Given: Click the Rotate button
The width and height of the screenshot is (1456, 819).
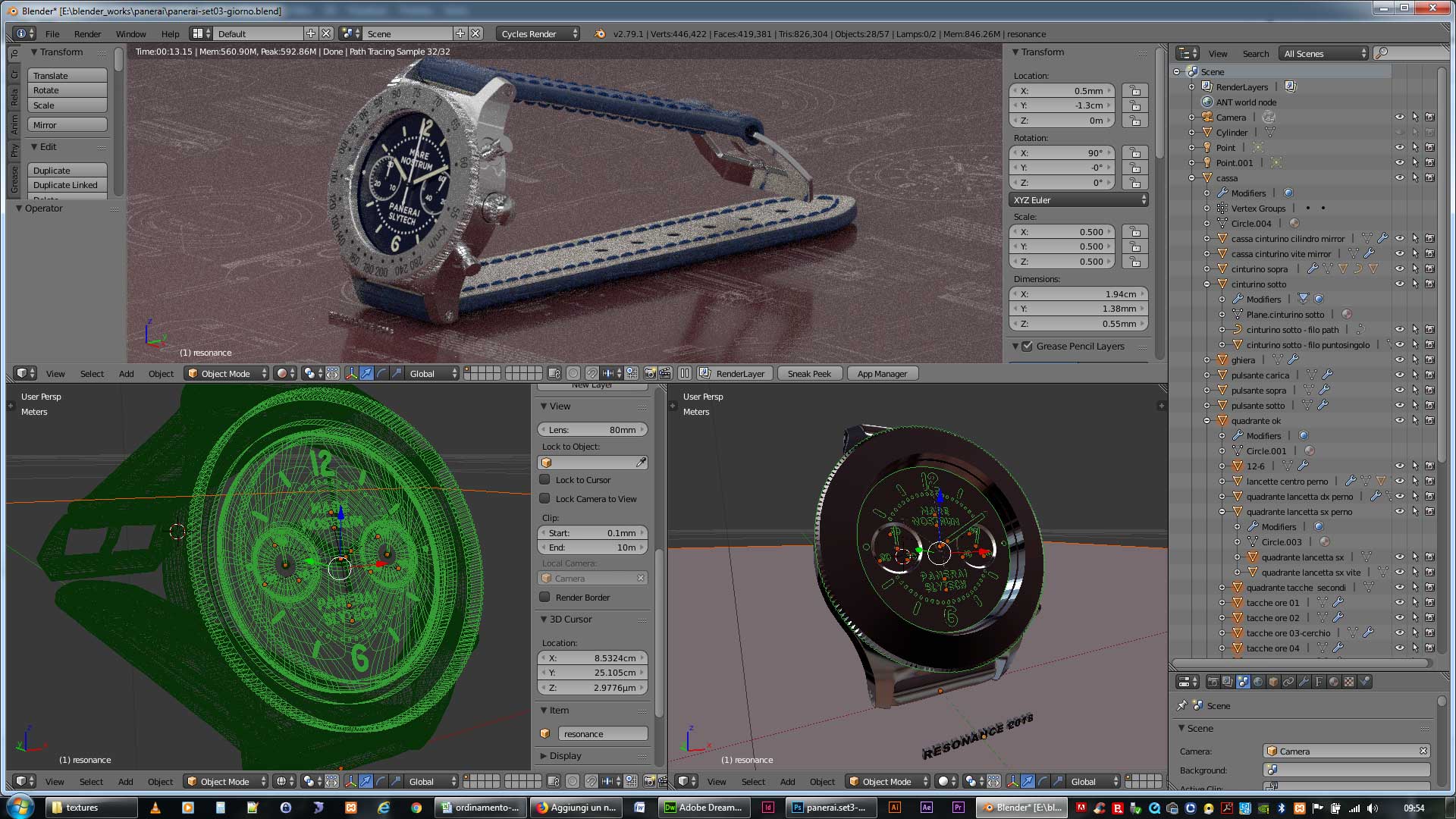Looking at the screenshot, I should click(x=67, y=90).
